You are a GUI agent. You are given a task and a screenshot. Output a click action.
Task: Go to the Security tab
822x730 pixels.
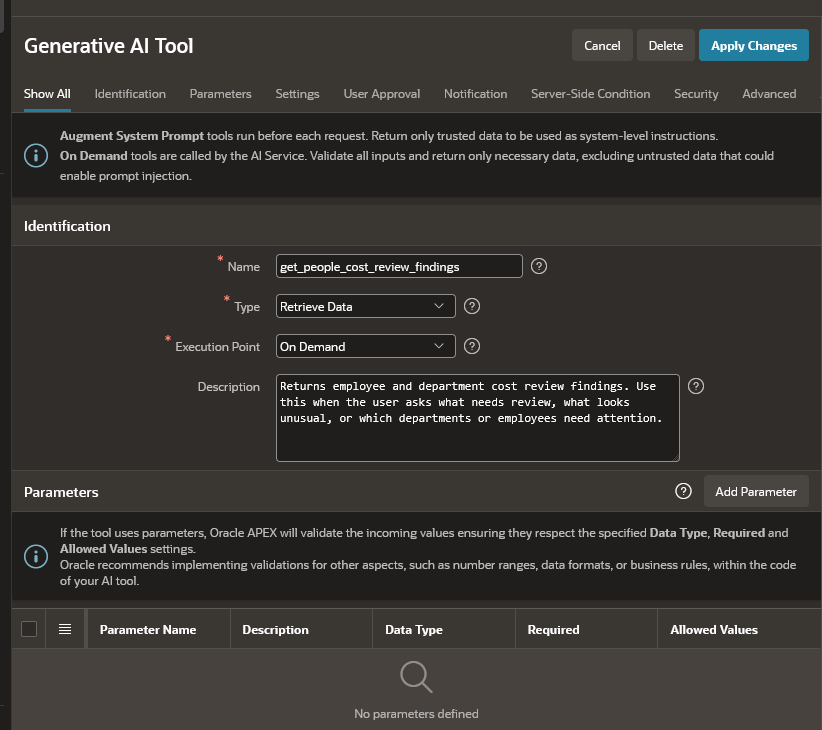point(696,94)
